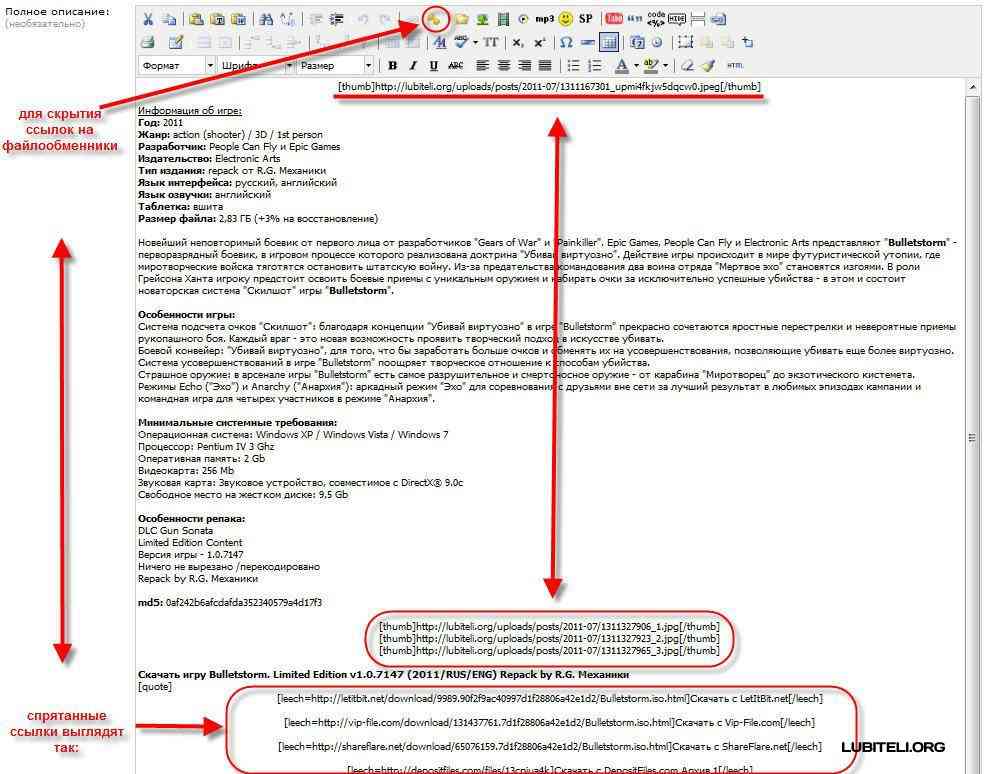
Task: Insert special character with Omega icon
Action: [x=566, y=43]
